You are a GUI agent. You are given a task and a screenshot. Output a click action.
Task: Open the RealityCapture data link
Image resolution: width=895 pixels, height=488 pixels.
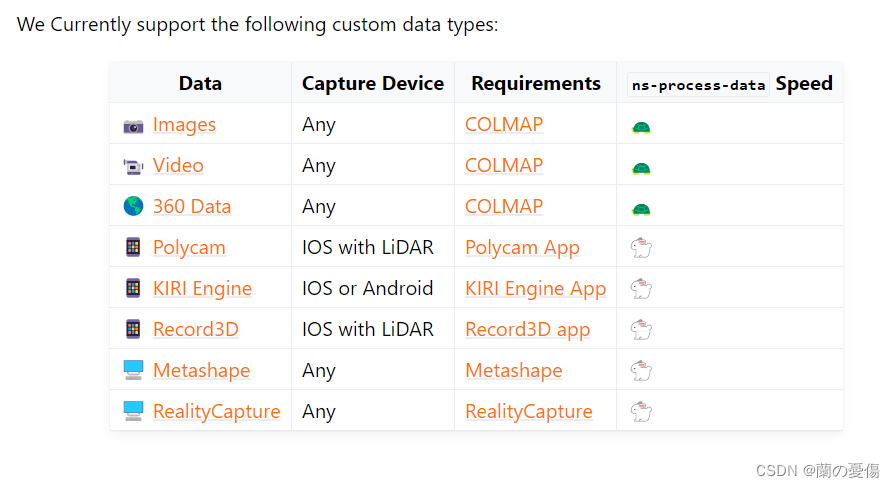[x=216, y=411]
